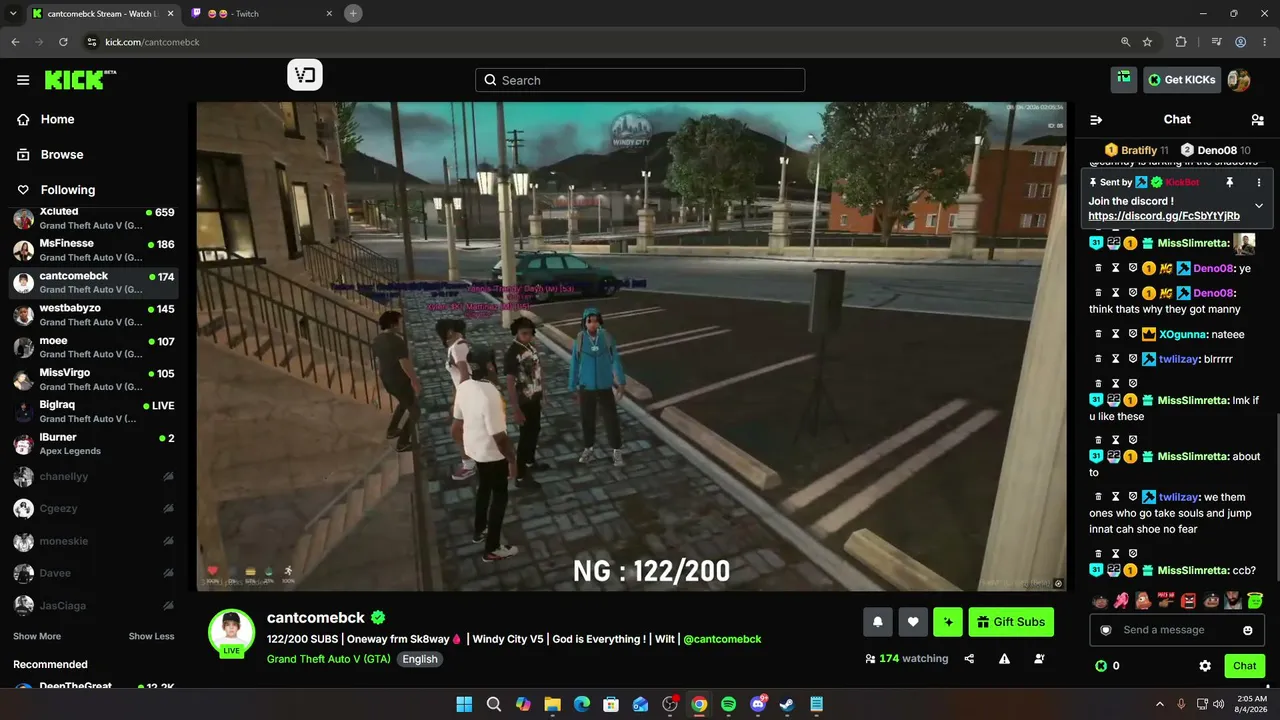Open the discord.gg invite link
The image size is (1280, 720).
[x=1164, y=216]
